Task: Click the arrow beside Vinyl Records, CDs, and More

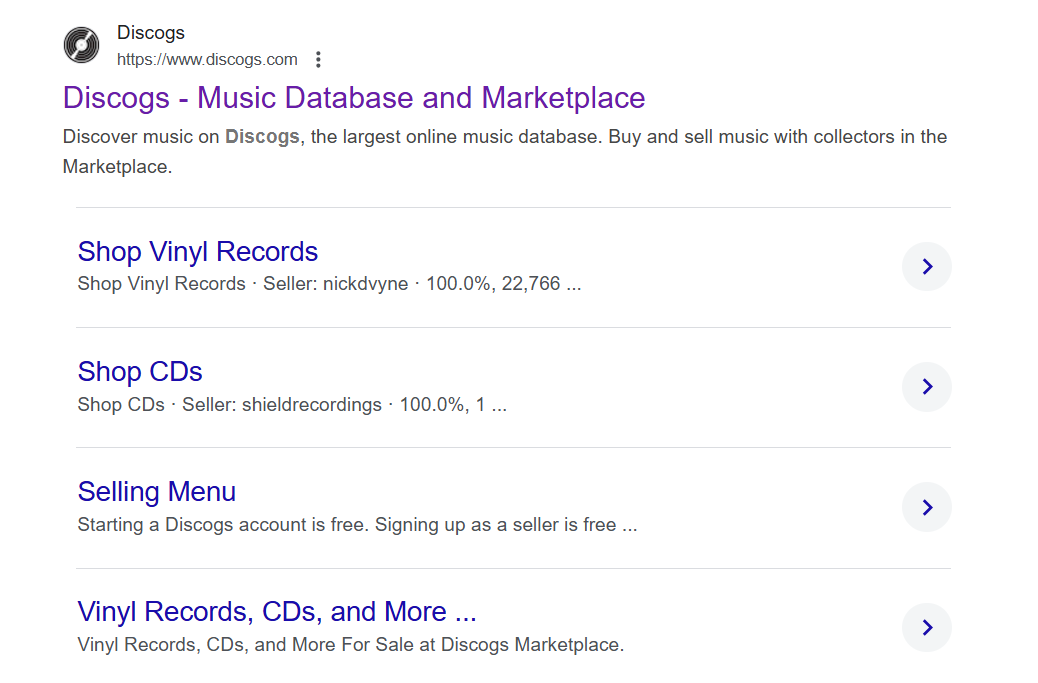Action: point(926,628)
